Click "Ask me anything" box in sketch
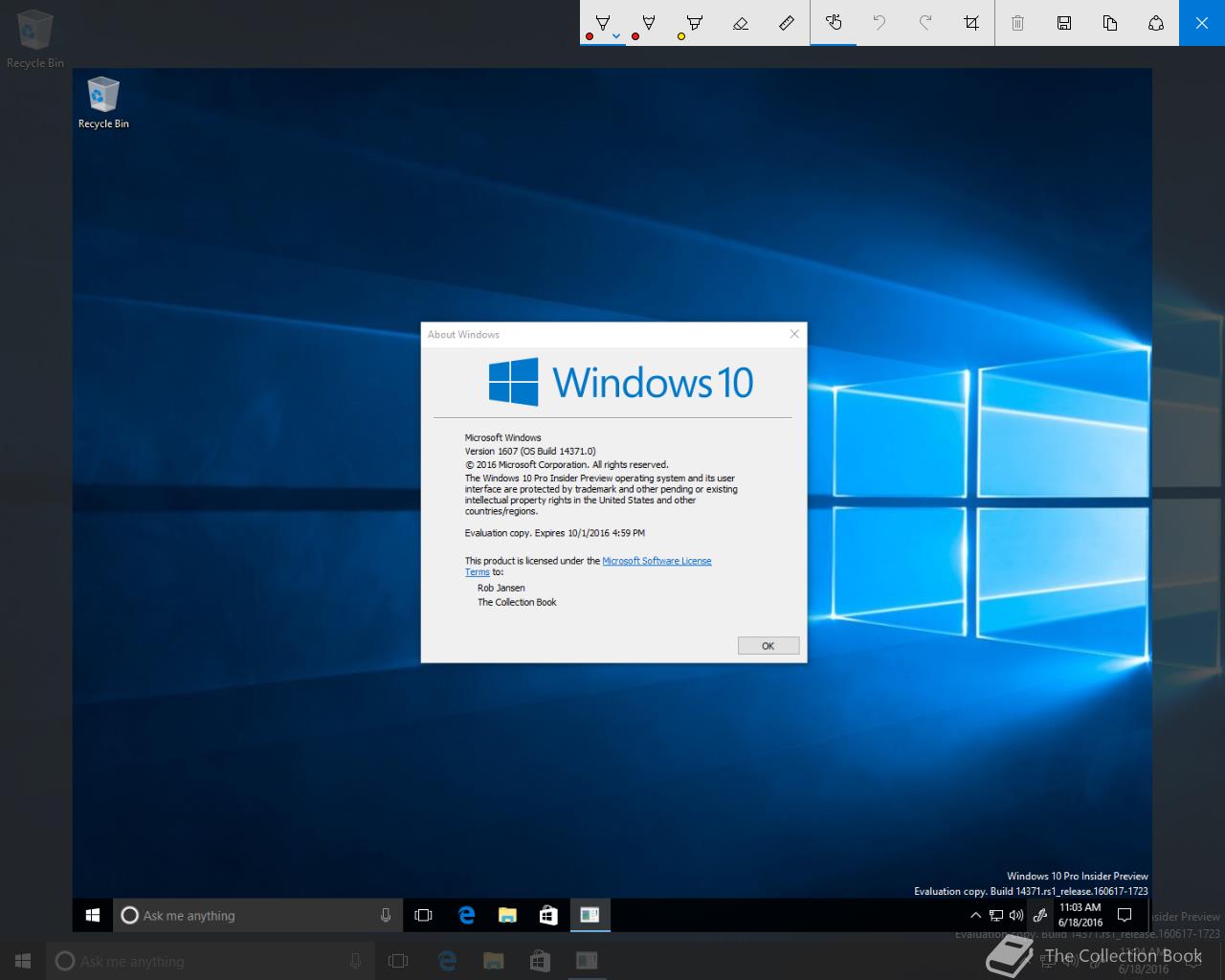Image resolution: width=1225 pixels, height=980 pixels. [x=257, y=915]
